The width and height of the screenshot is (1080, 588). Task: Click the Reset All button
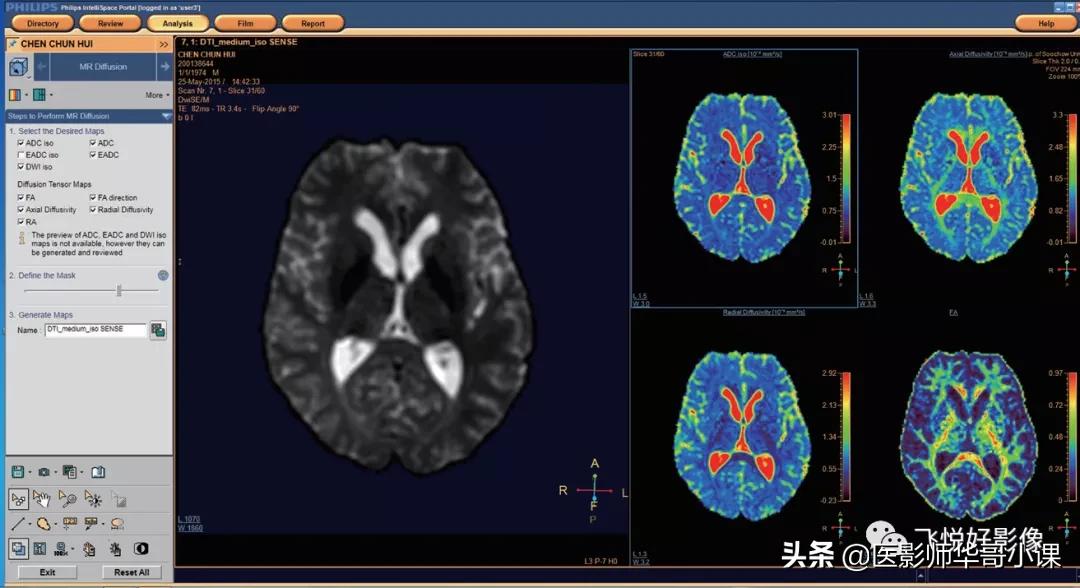click(131, 572)
